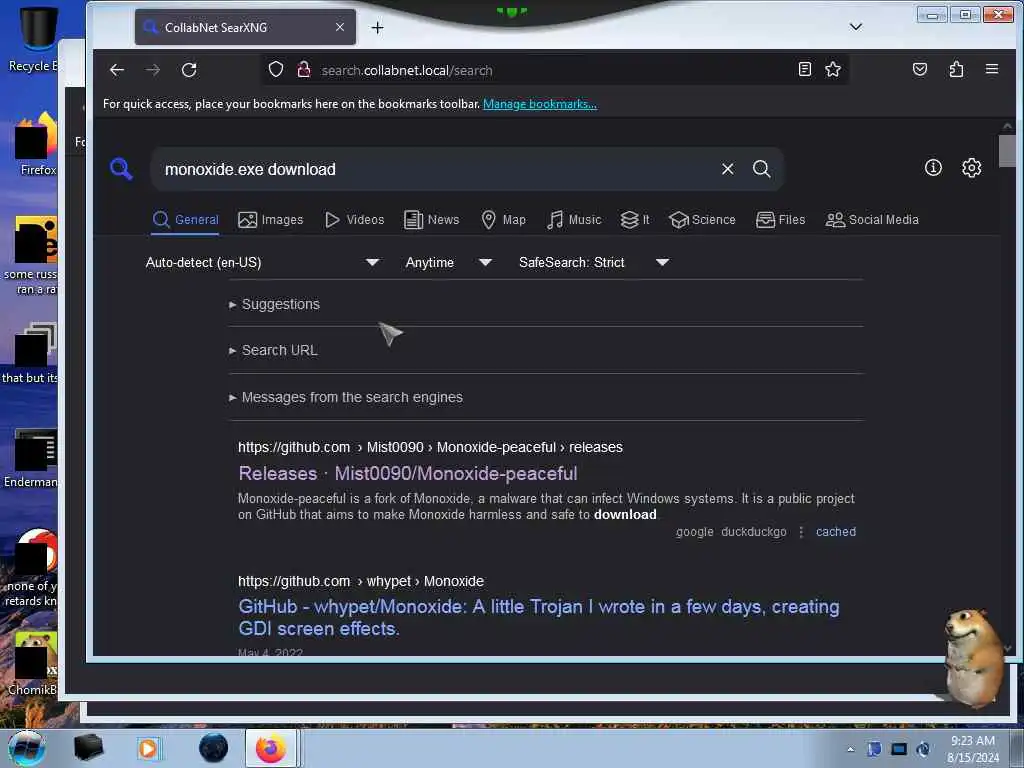Toggle reader view icon in address bar
Image resolution: width=1024 pixels, height=768 pixels.
tap(805, 69)
